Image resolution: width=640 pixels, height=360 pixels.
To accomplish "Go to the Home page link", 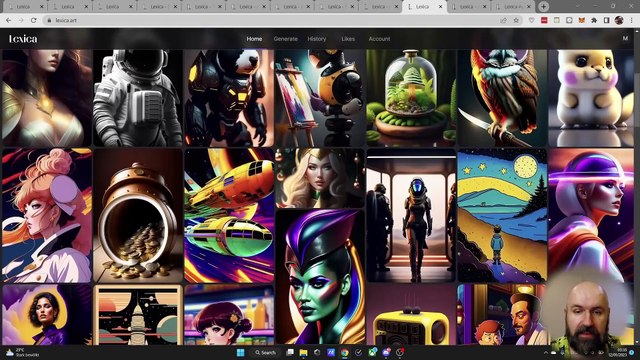I will point(254,39).
